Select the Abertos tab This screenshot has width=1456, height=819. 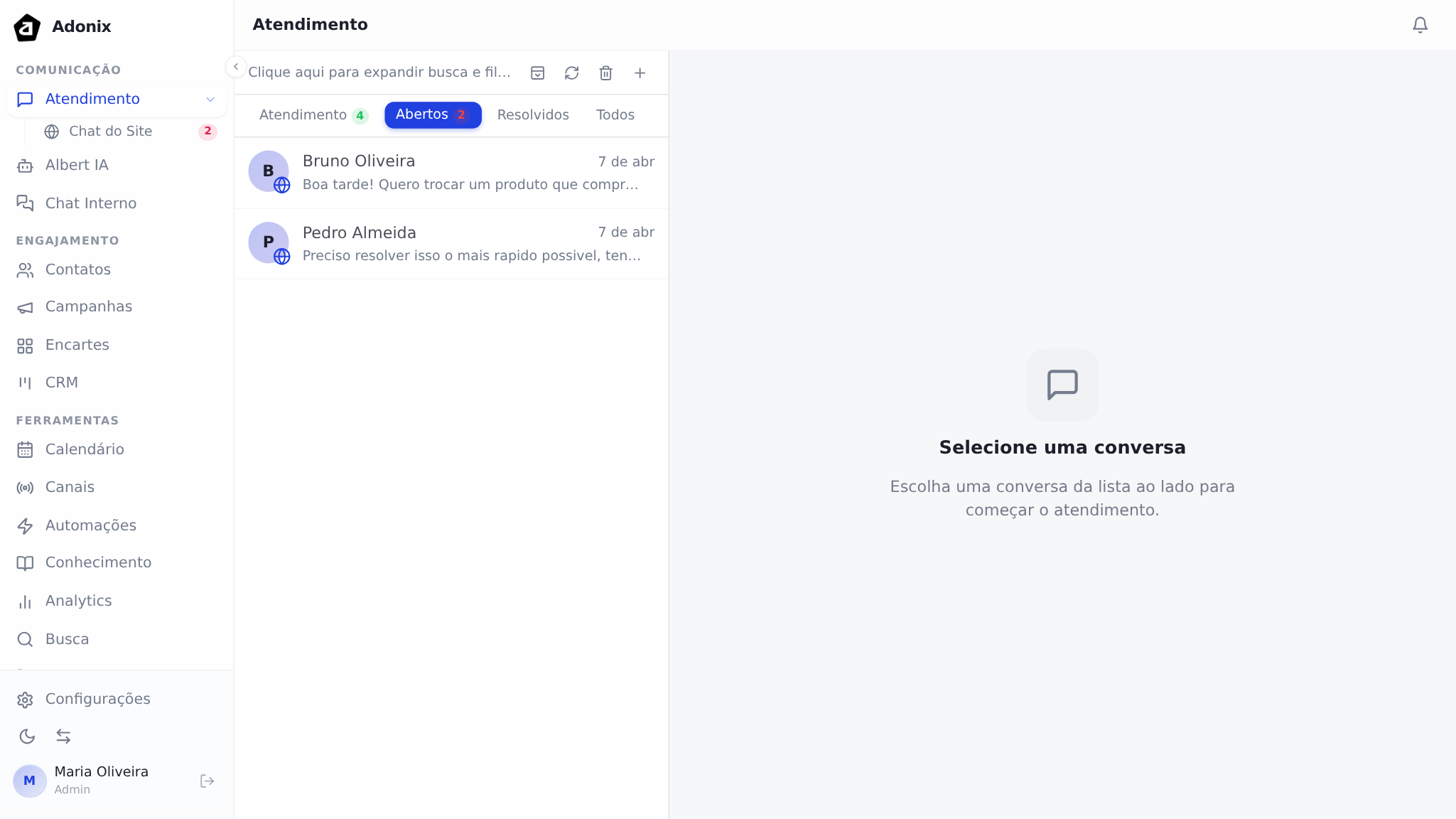(433, 115)
